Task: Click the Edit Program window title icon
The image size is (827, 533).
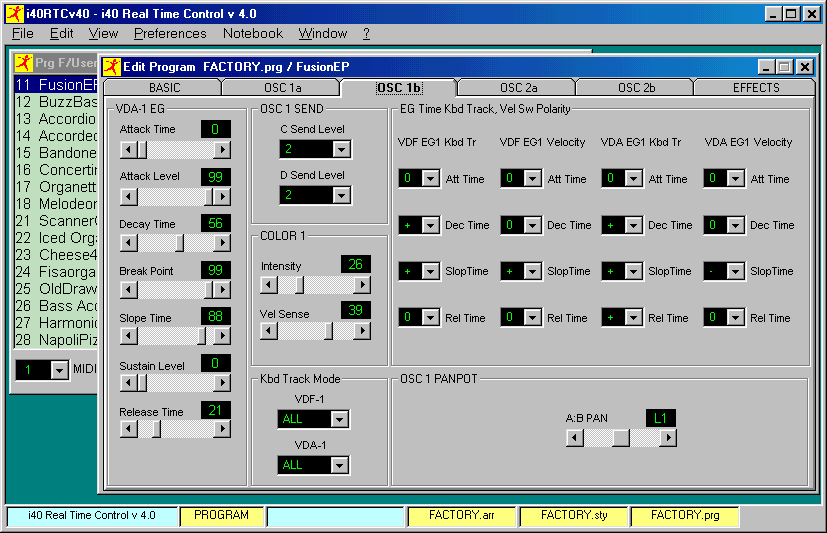Action: [x=110, y=67]
